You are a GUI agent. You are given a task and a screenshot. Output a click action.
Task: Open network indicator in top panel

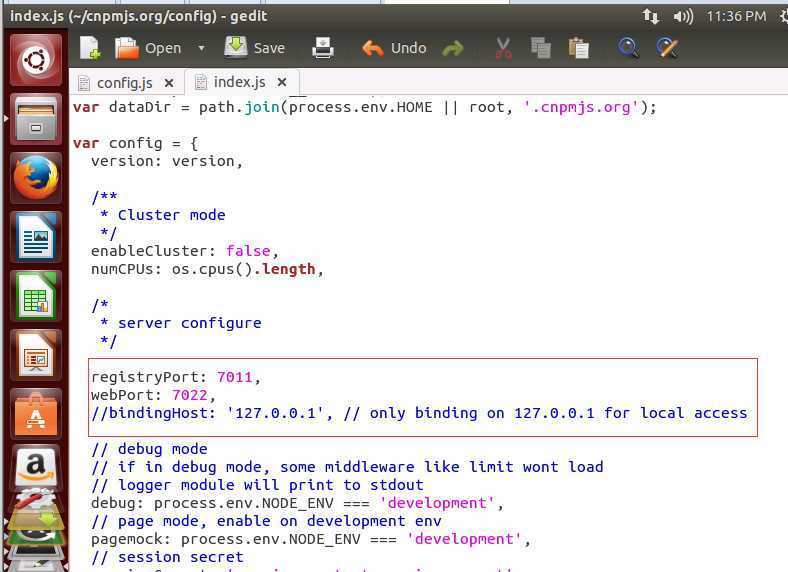coord(650,17)
